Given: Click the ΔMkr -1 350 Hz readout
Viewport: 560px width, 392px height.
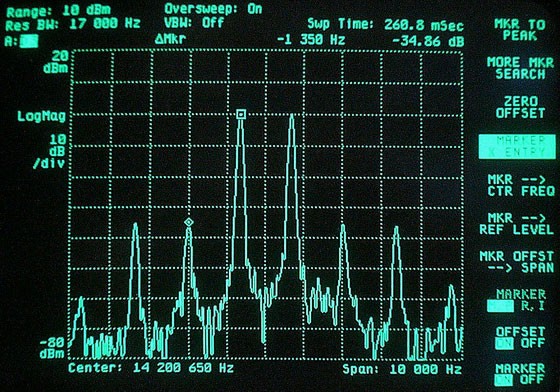Looking at the screenshot, I should click(250, 39).
